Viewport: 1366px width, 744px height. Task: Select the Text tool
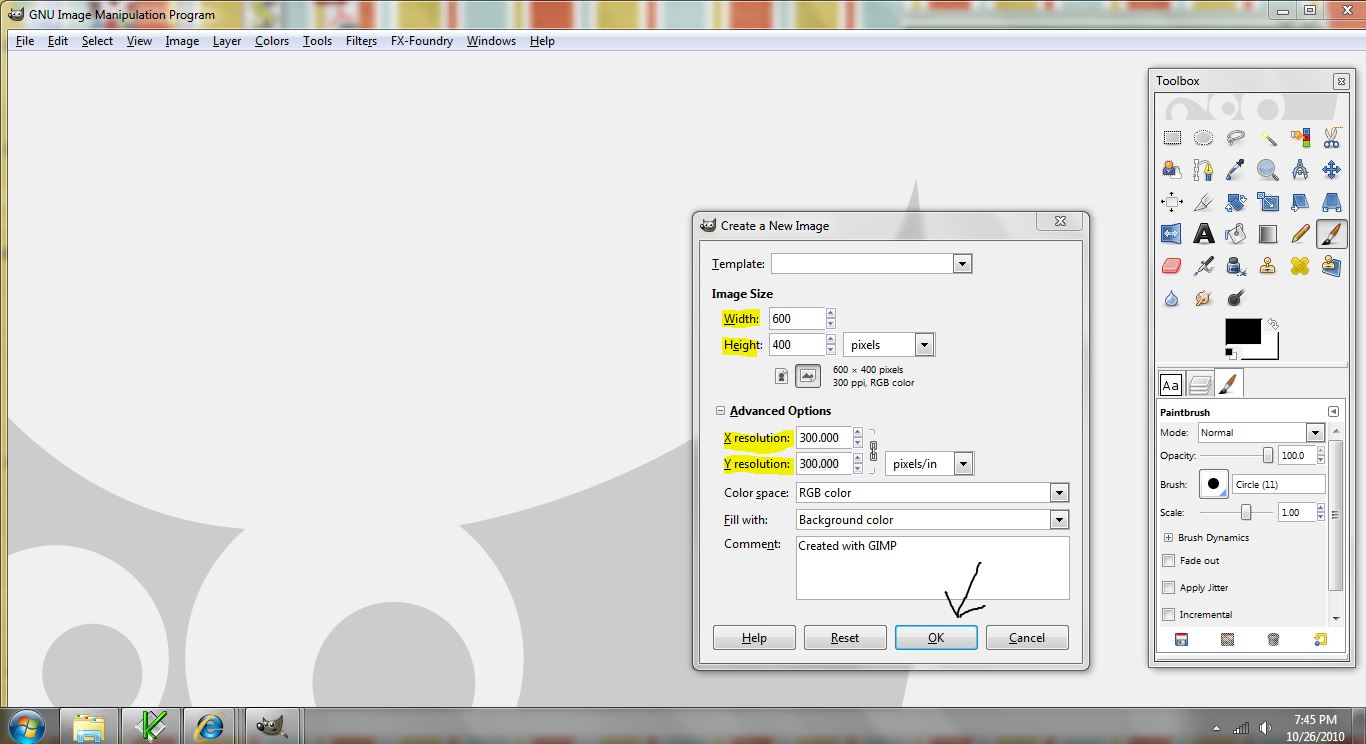coord(1204,234)
